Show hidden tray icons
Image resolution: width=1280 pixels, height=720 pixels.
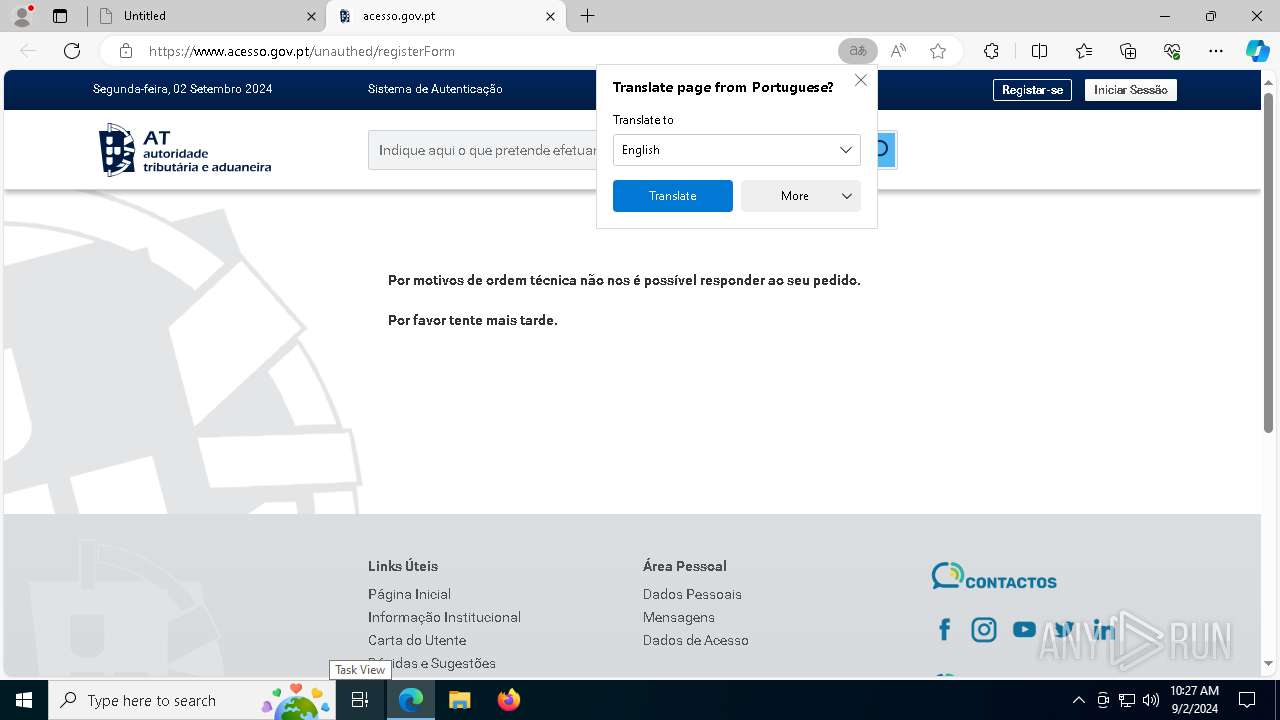click(1078, 700)
